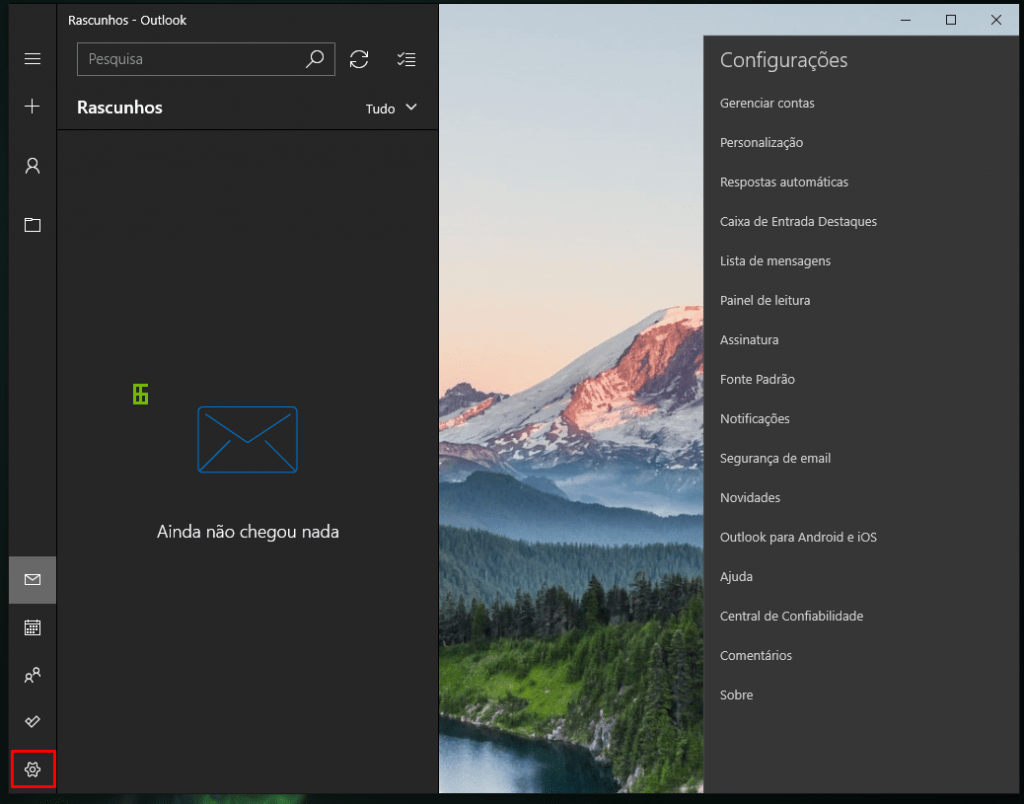Go to Assinatura settings
The width and height of the screenshot is (1024, 804).
(x=749, y=340)
